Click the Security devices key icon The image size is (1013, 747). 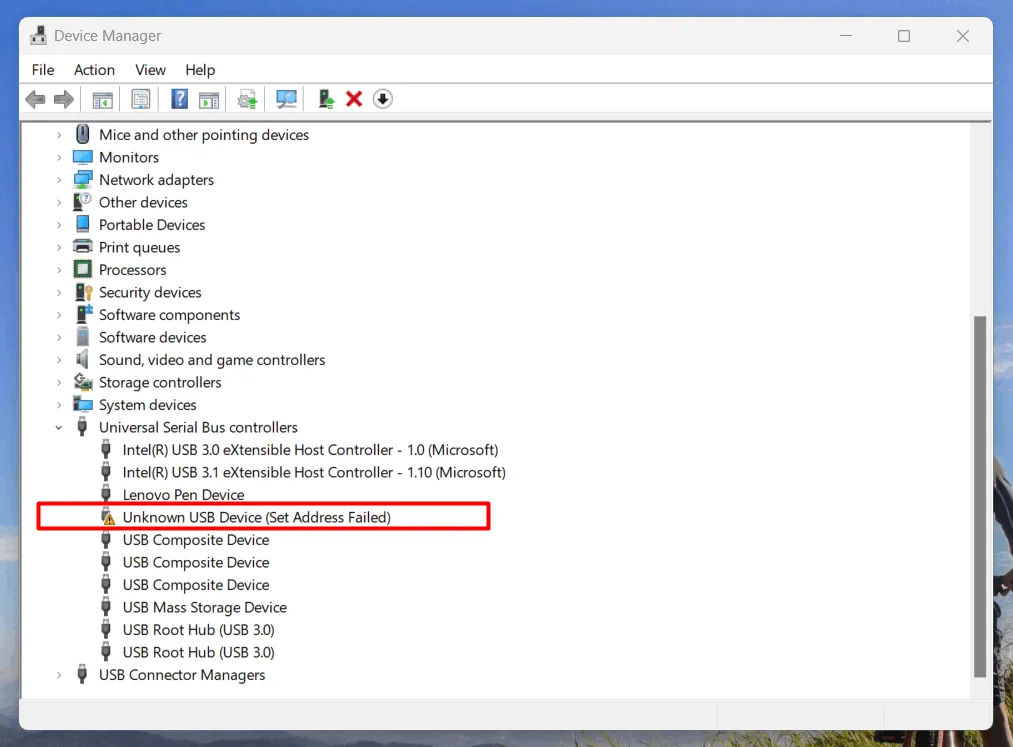pyautogui.click(x=83, y=292)
